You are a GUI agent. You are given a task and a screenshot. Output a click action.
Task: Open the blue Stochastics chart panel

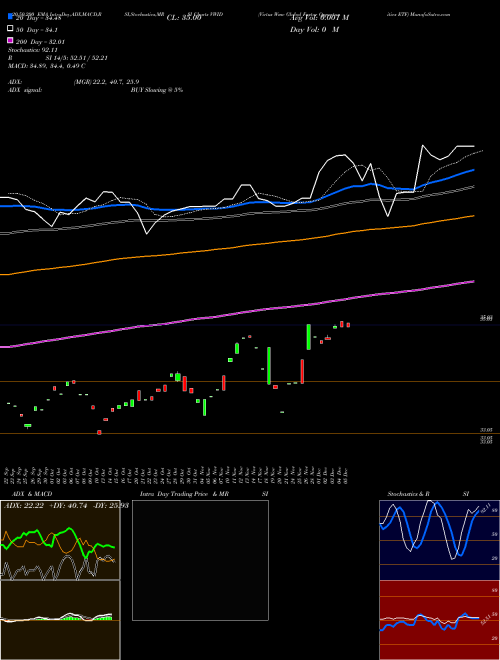[x=439, y=540]
